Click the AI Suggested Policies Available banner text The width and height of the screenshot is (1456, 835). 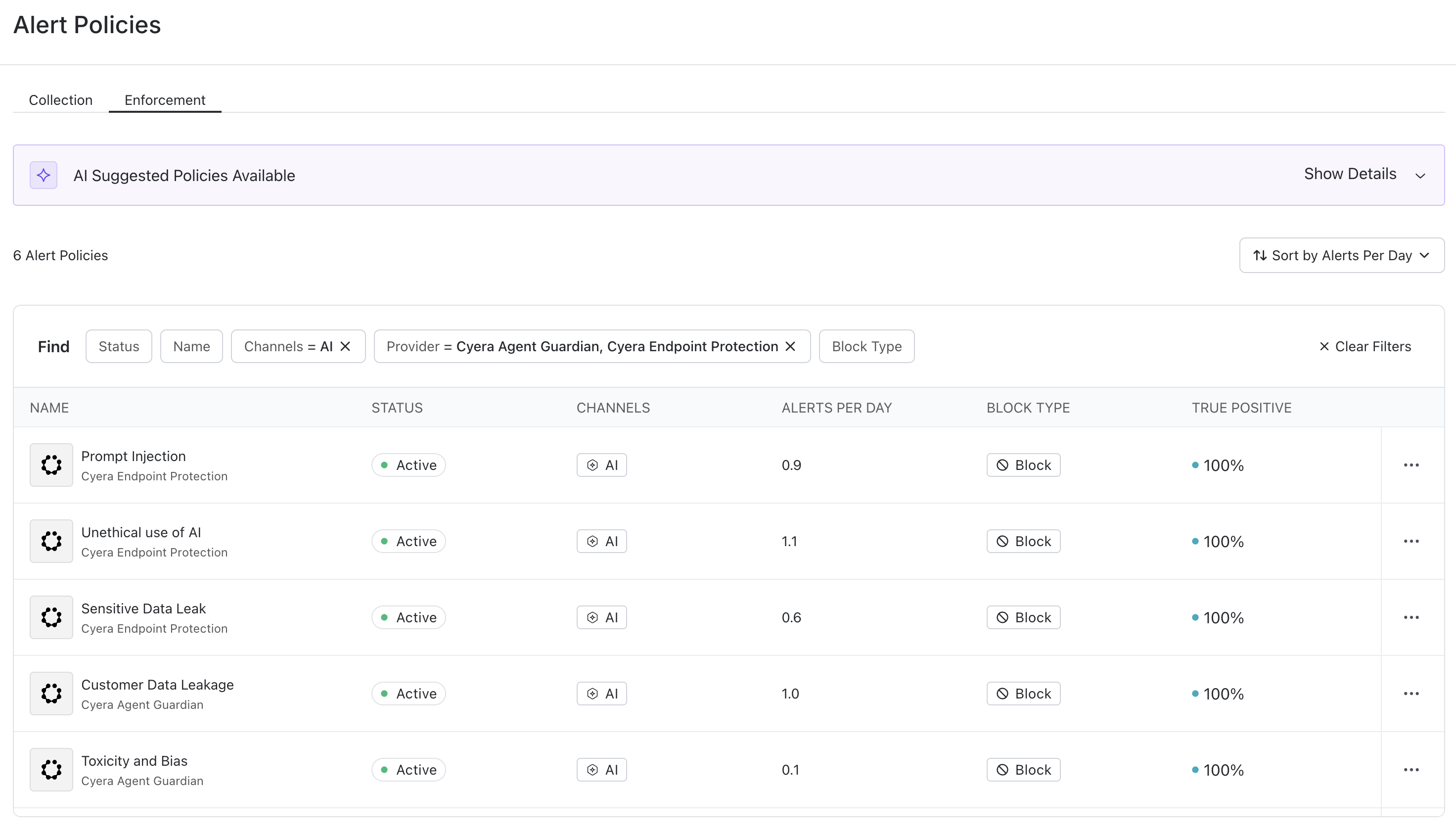point(184,176)
